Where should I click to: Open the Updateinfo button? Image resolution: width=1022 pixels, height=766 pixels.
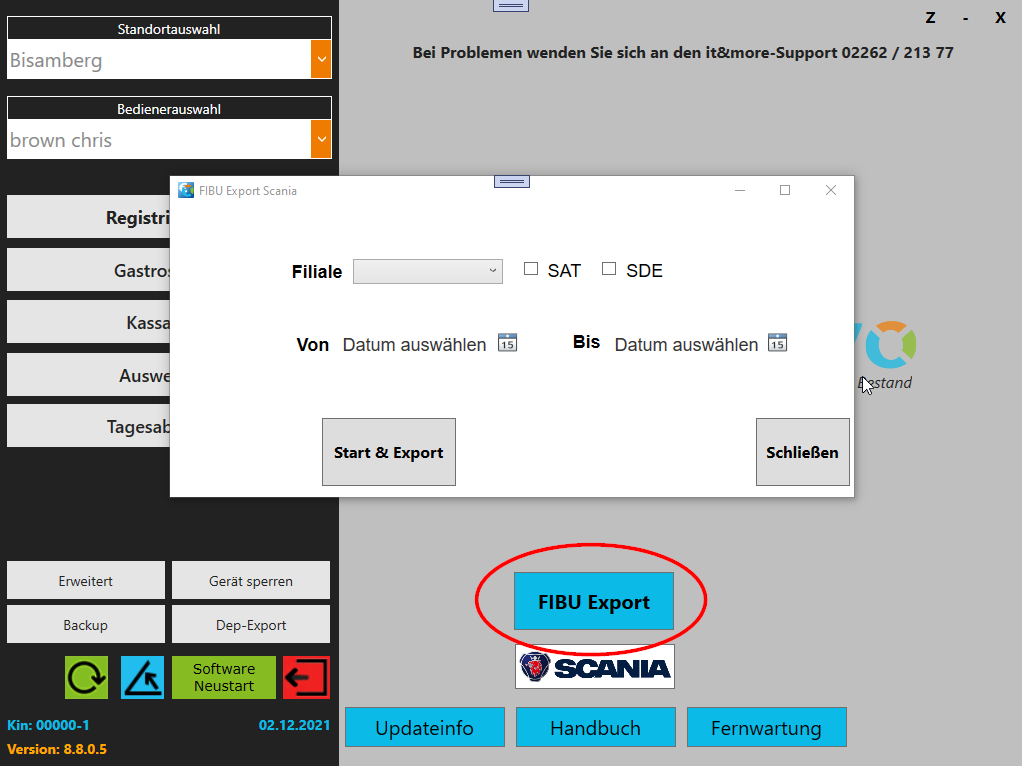tap(424, 727)
